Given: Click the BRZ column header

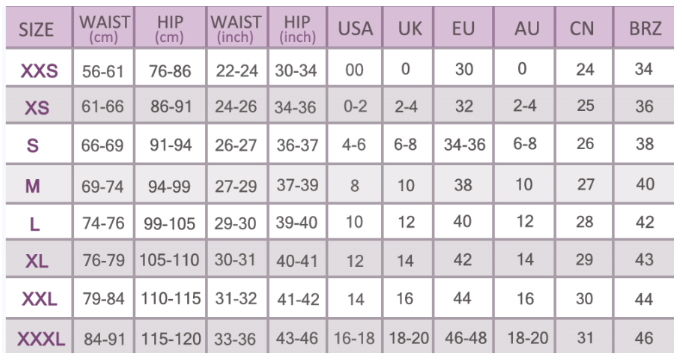Looking at the screenshot, I should (644, 27).
